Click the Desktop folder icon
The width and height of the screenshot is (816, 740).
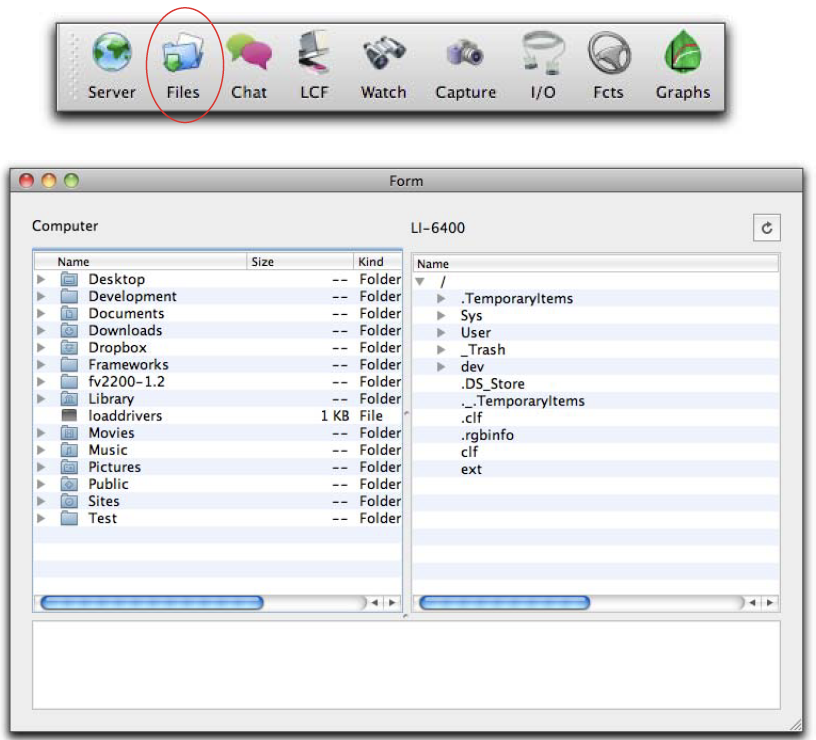(69, 279)
